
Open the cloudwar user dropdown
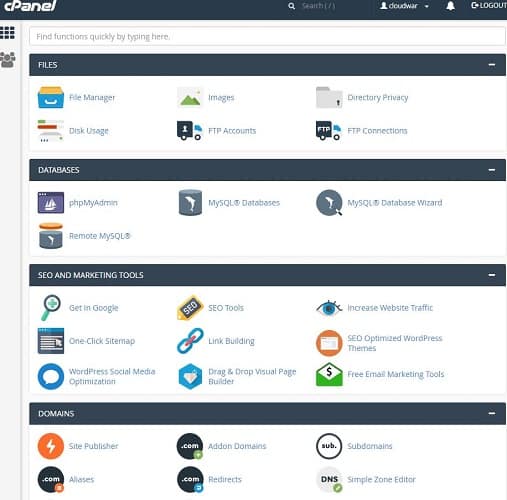pyautogui.click(x=404, y=6)
